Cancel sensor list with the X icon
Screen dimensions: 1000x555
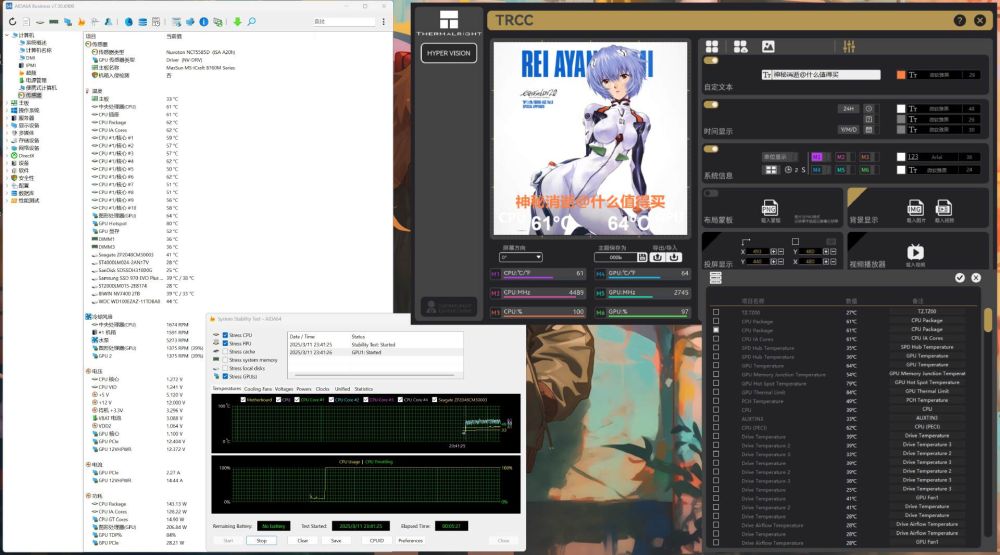pos(976,278)
